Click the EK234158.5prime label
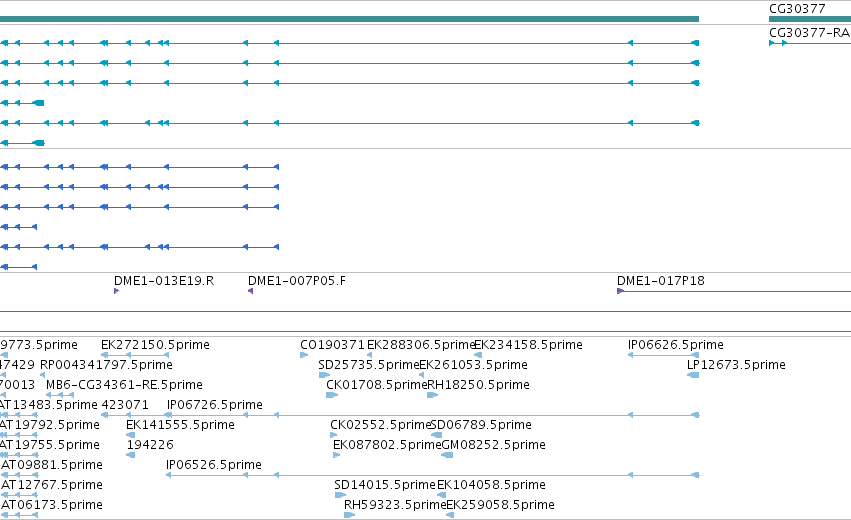This screenshot has width=851, height=520. pyautogui.click(x=528, y=345)
